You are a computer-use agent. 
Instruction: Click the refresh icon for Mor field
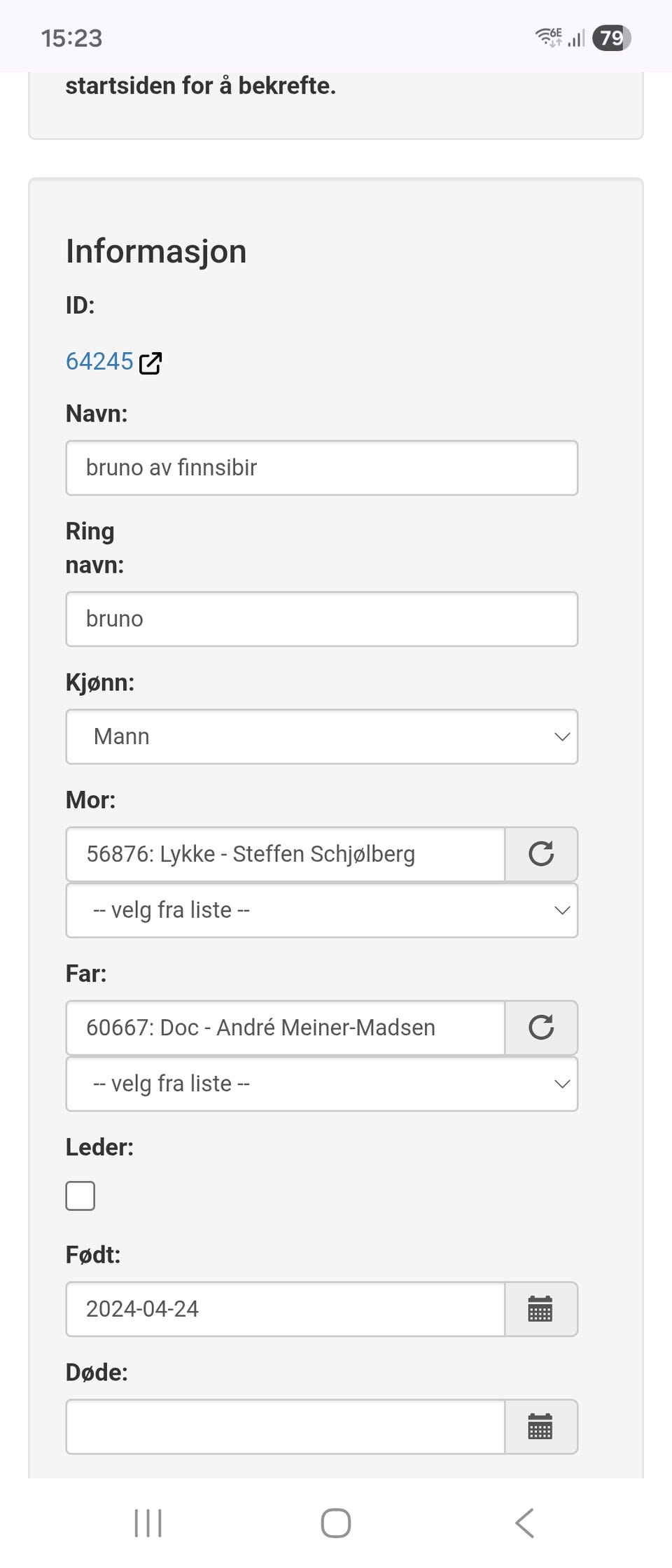(x=540, y=854)
